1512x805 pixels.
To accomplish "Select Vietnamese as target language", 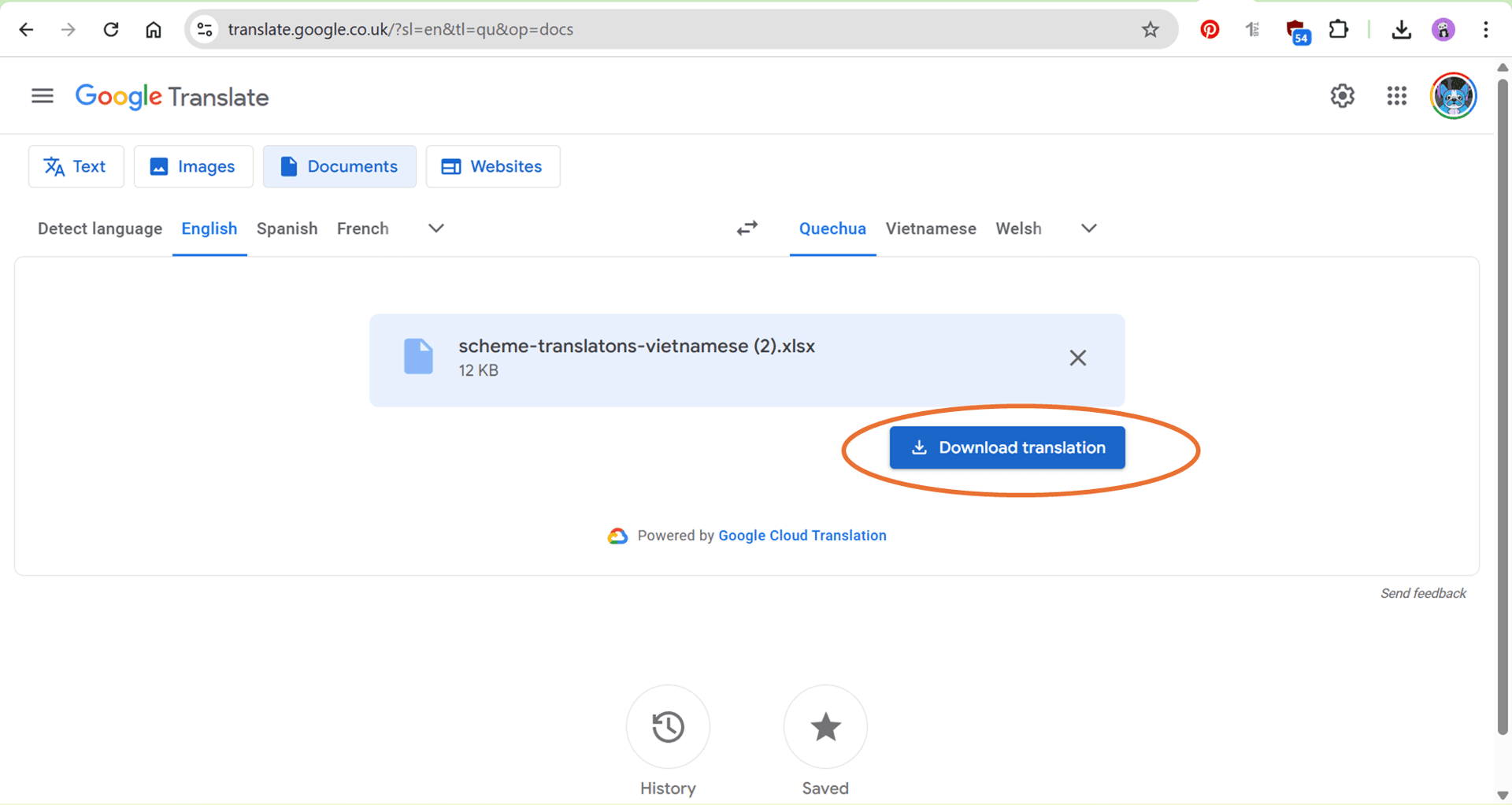I will [931, 228].
